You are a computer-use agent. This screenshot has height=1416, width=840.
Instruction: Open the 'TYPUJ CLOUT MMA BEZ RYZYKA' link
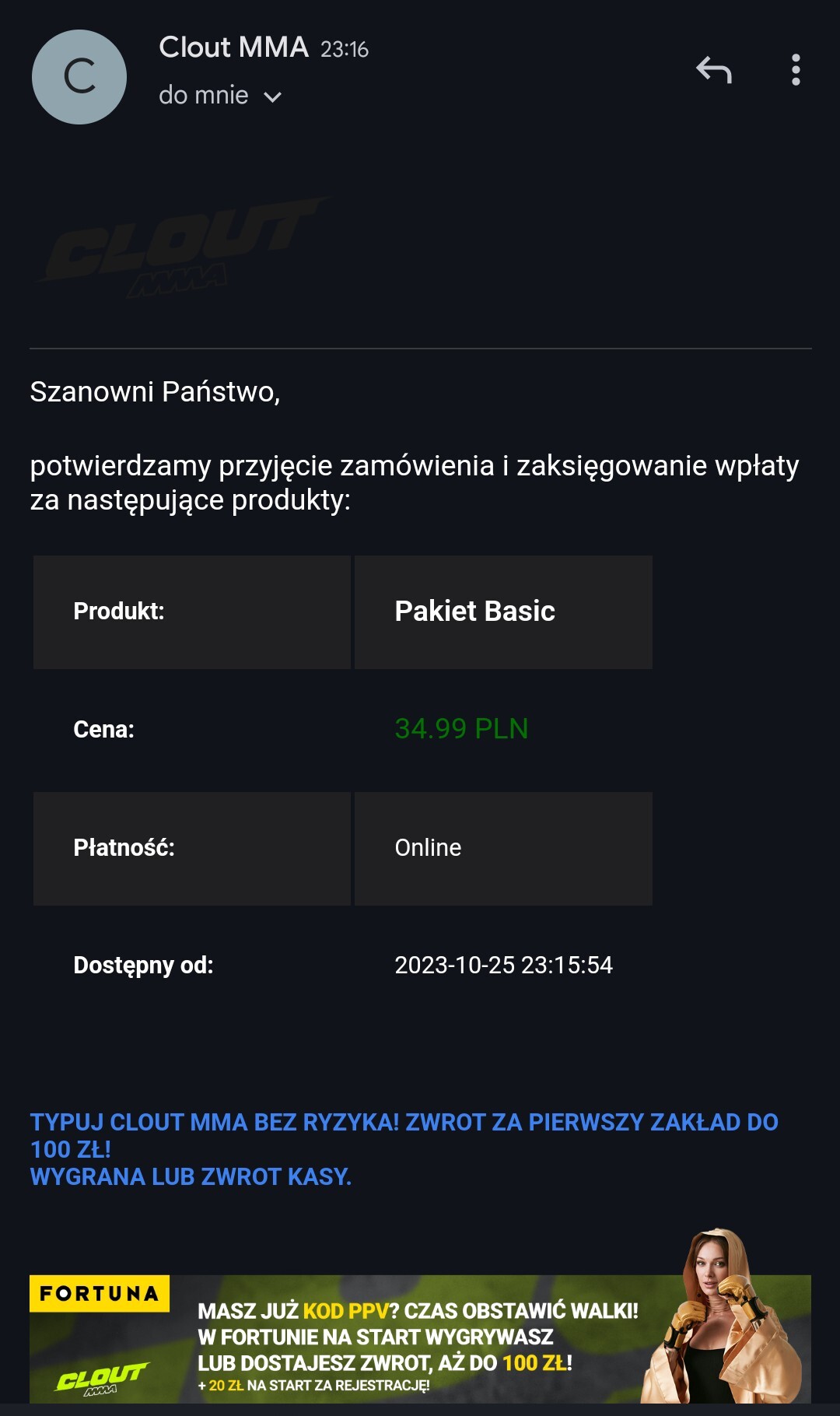tap(404, 1123)
